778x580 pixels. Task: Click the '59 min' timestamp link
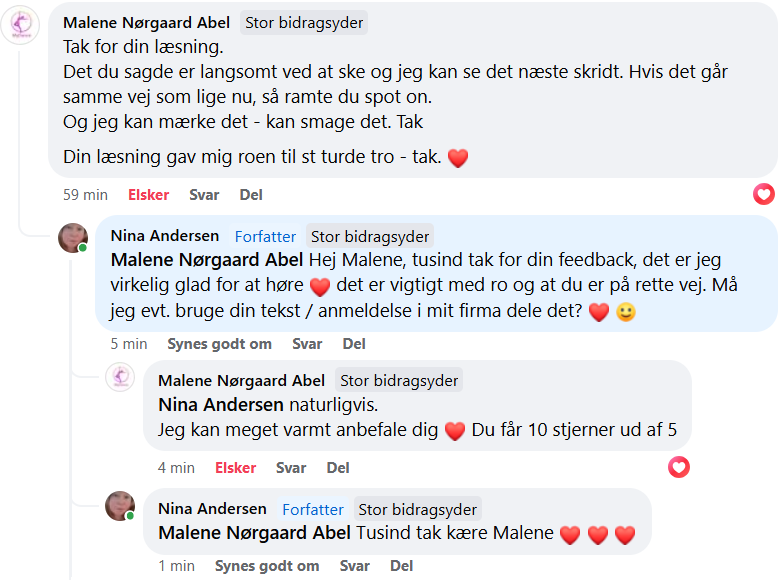(85, 195)
